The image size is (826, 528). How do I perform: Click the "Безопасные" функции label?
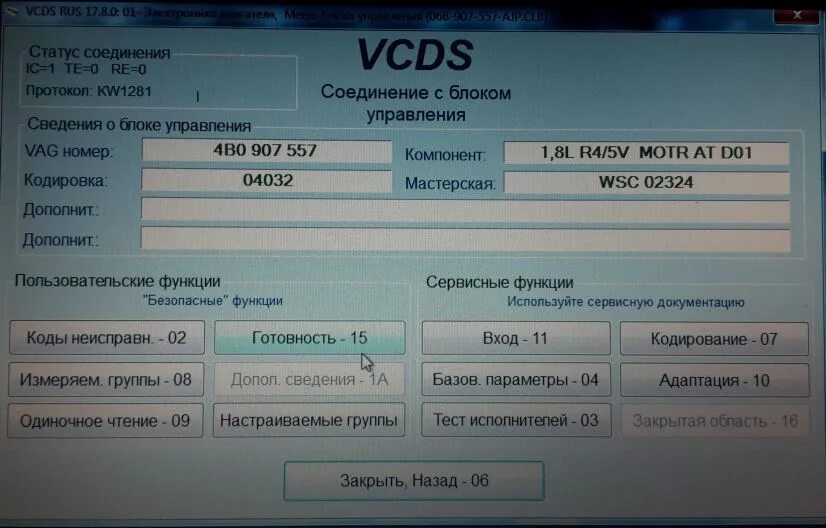213,301
